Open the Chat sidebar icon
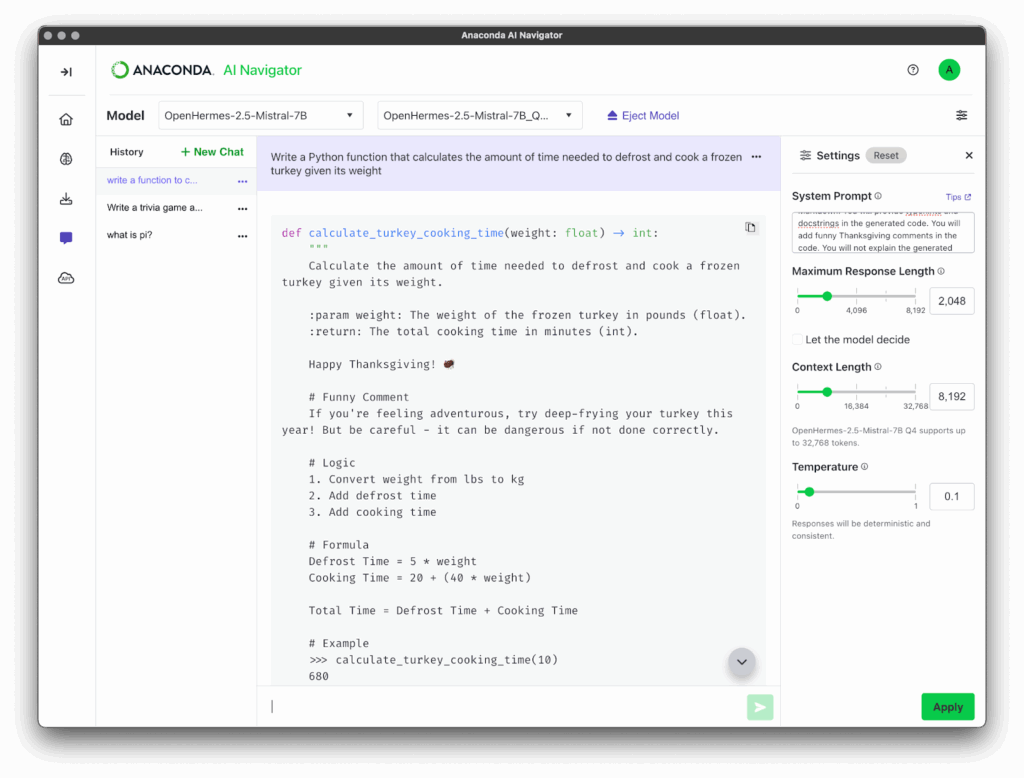The width and height of the screenshot is (1024, 778). click(x=66, y=238)
